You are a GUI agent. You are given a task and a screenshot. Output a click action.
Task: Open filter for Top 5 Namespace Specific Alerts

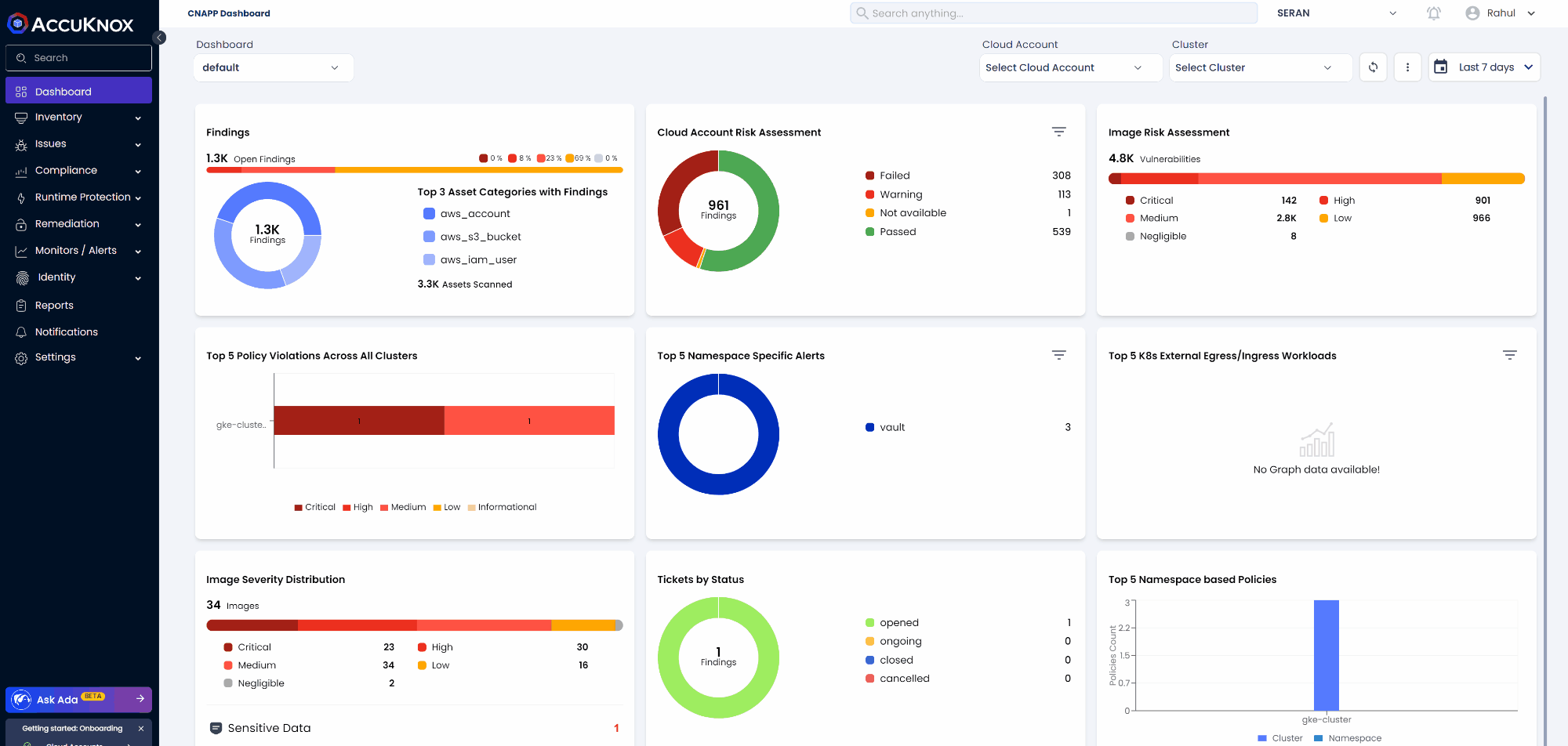tap(1058, 355)
